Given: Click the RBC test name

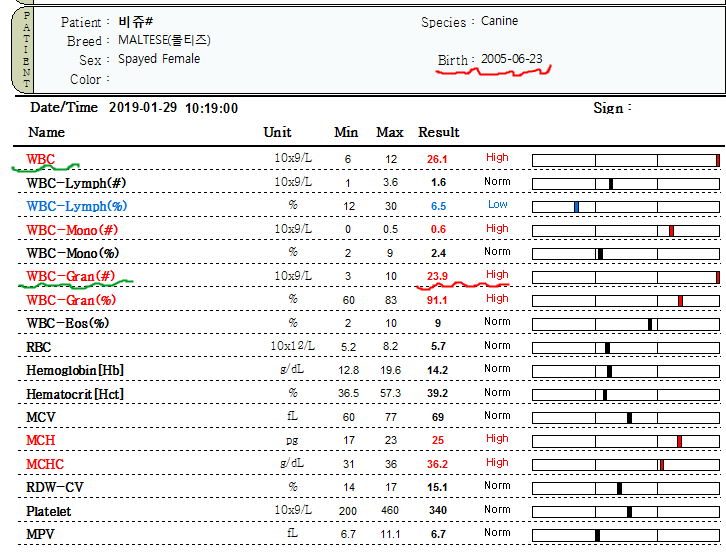Looking at the screenshot, I should (x=38, y=347).
